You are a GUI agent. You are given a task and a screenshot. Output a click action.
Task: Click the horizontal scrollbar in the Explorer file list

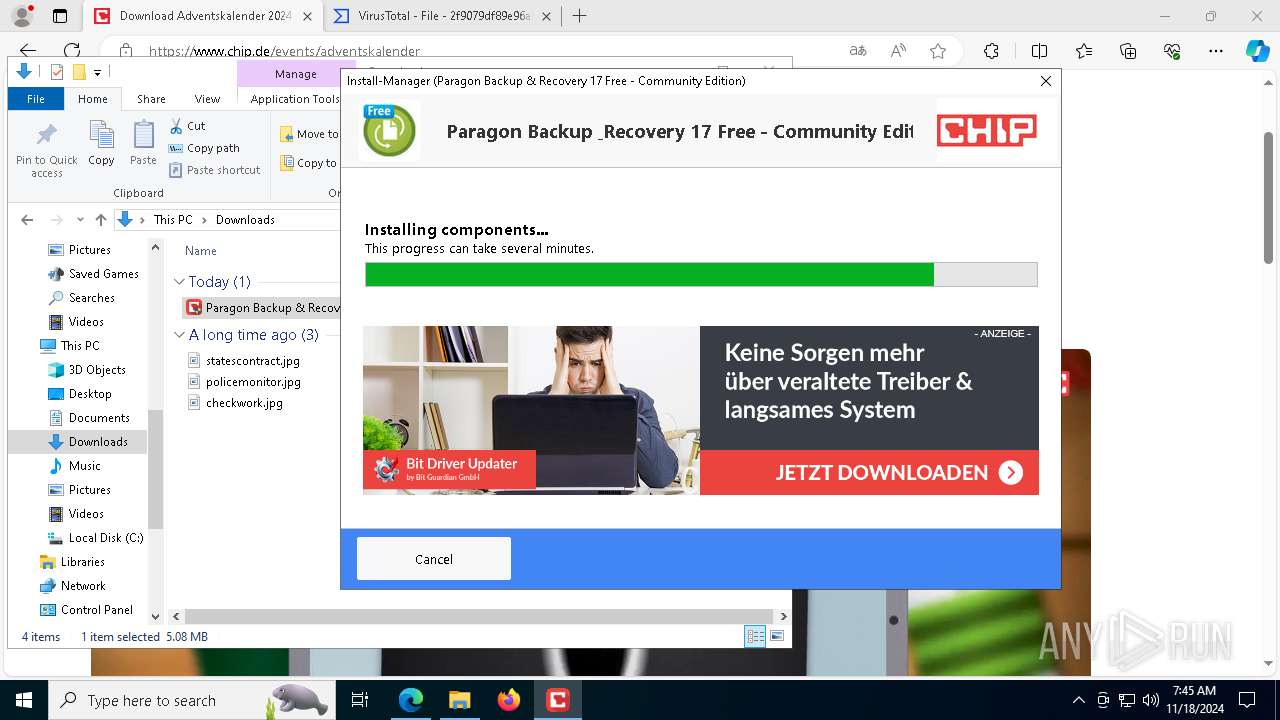click(478, 617)
